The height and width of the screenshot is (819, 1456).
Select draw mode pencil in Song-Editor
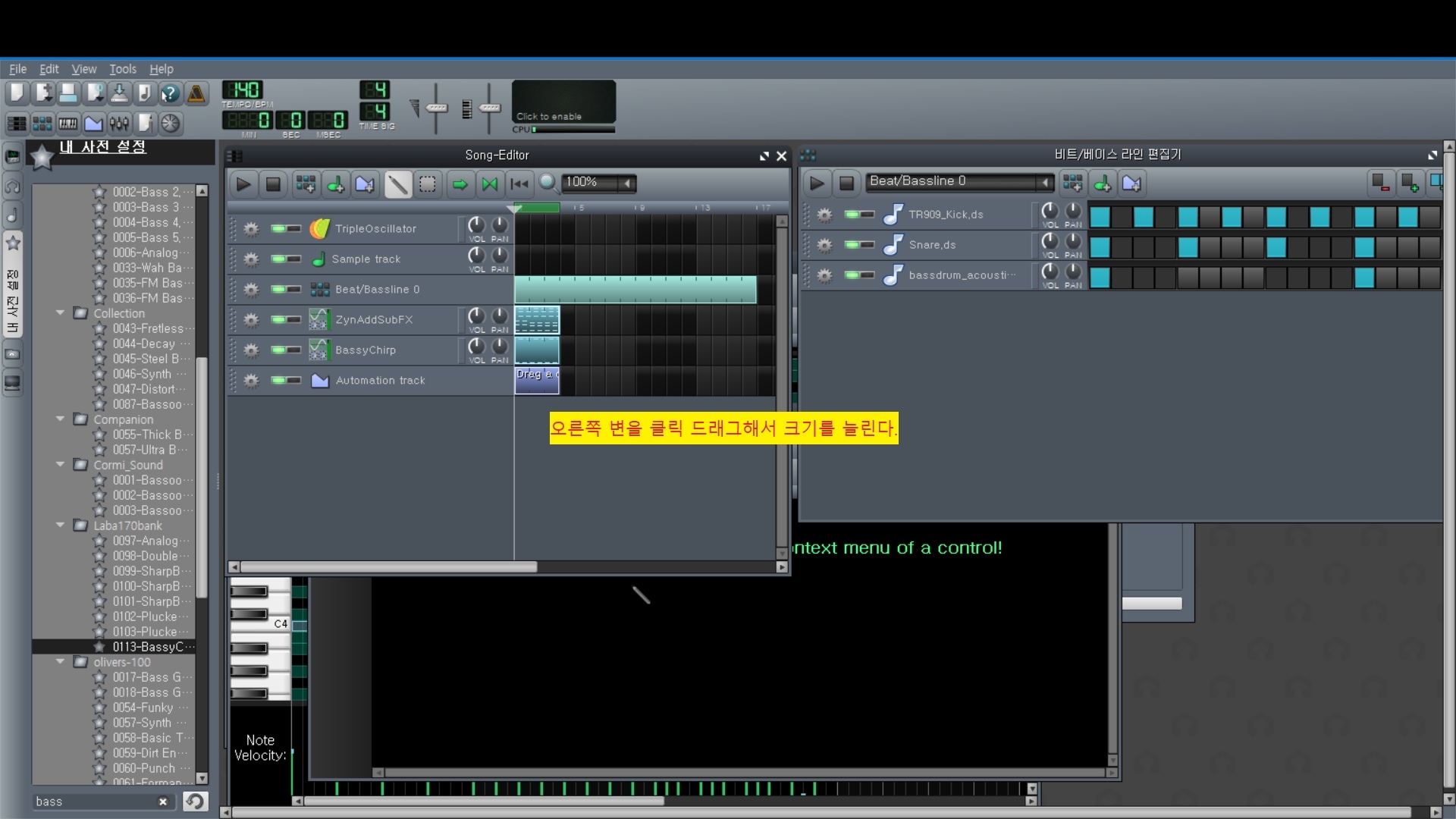pyautogui.click(x=397, y=184)
